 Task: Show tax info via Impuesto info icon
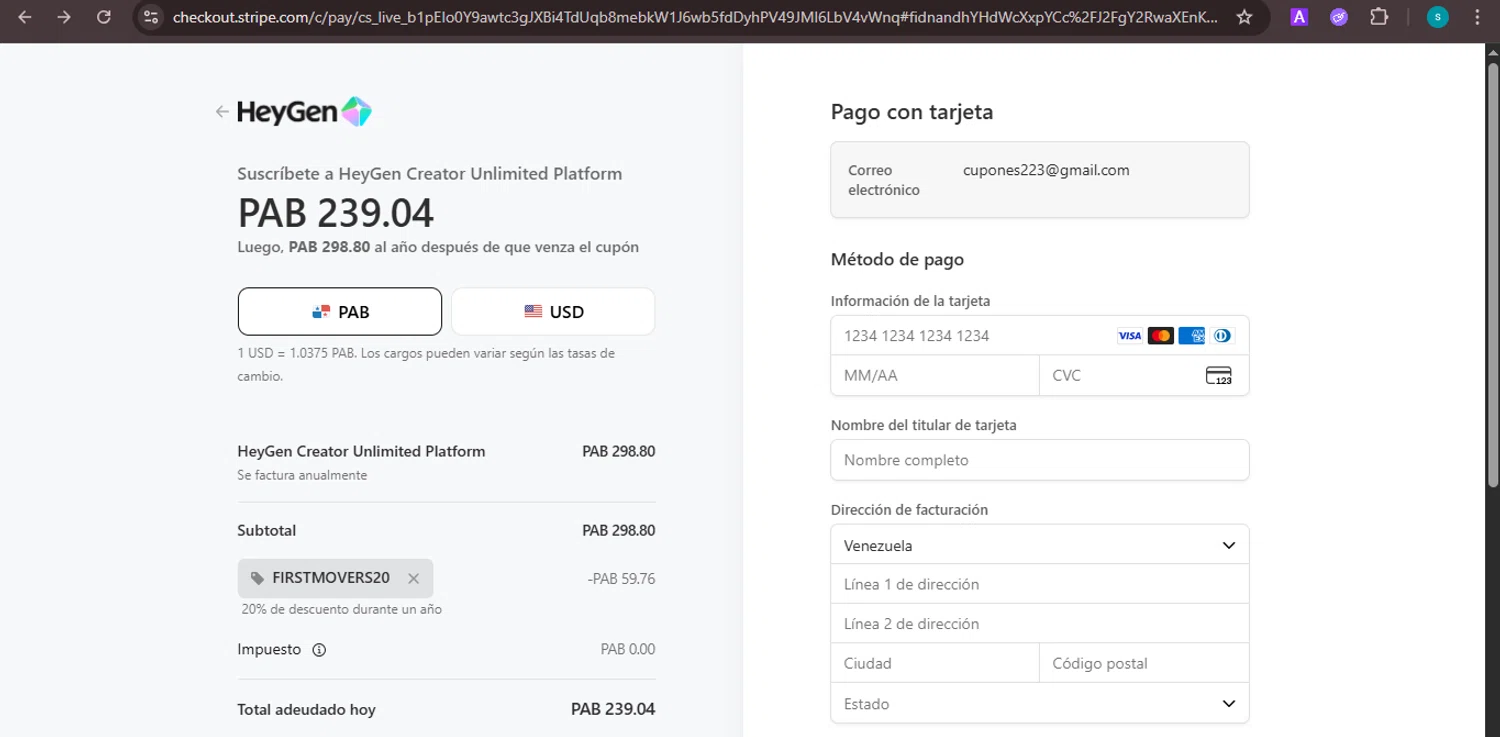click(319, 650)
